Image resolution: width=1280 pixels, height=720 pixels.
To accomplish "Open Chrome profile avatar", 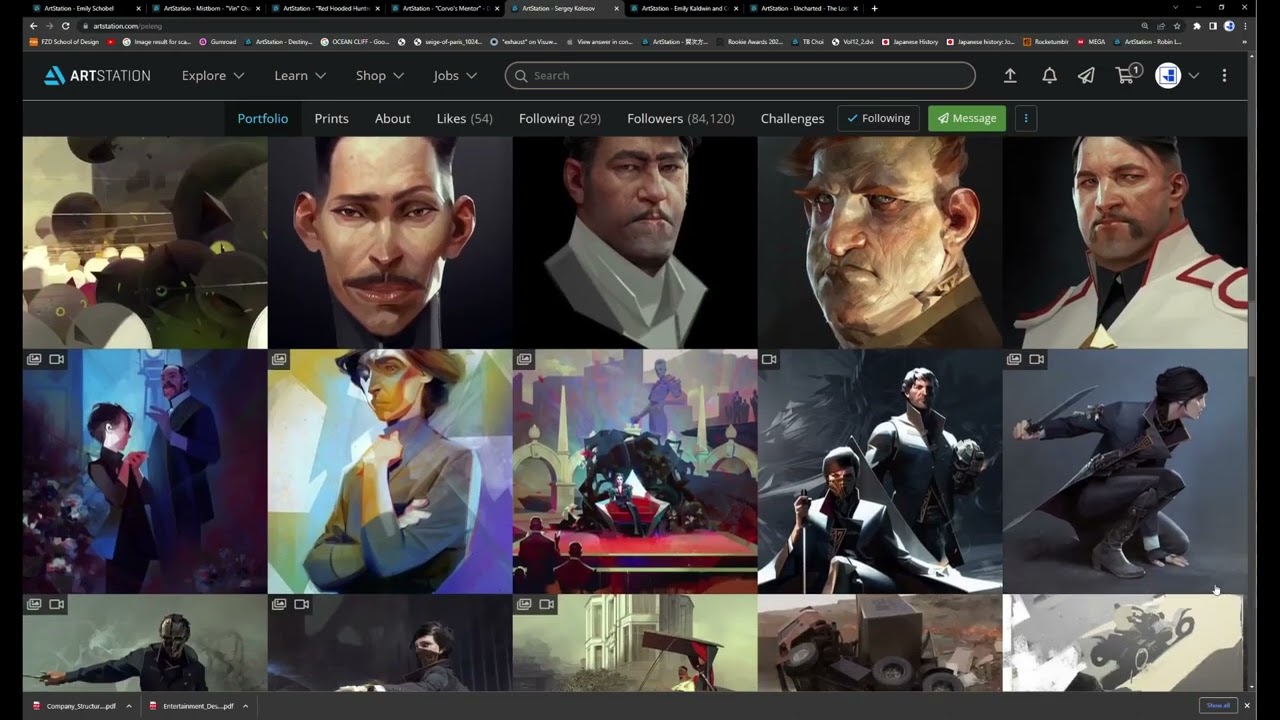I will coord(1229,25).
